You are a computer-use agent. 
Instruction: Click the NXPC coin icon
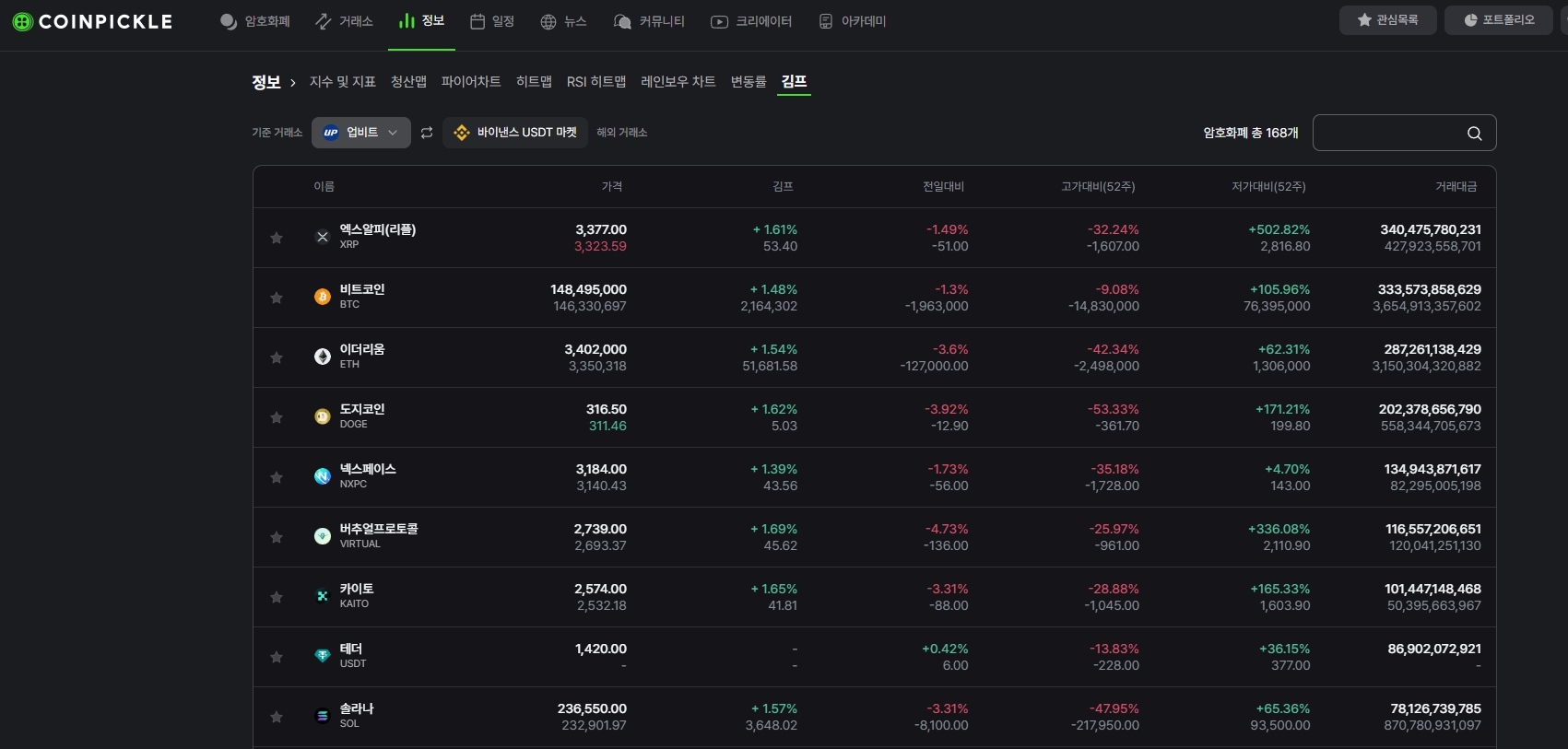click(x=323, y=476)
